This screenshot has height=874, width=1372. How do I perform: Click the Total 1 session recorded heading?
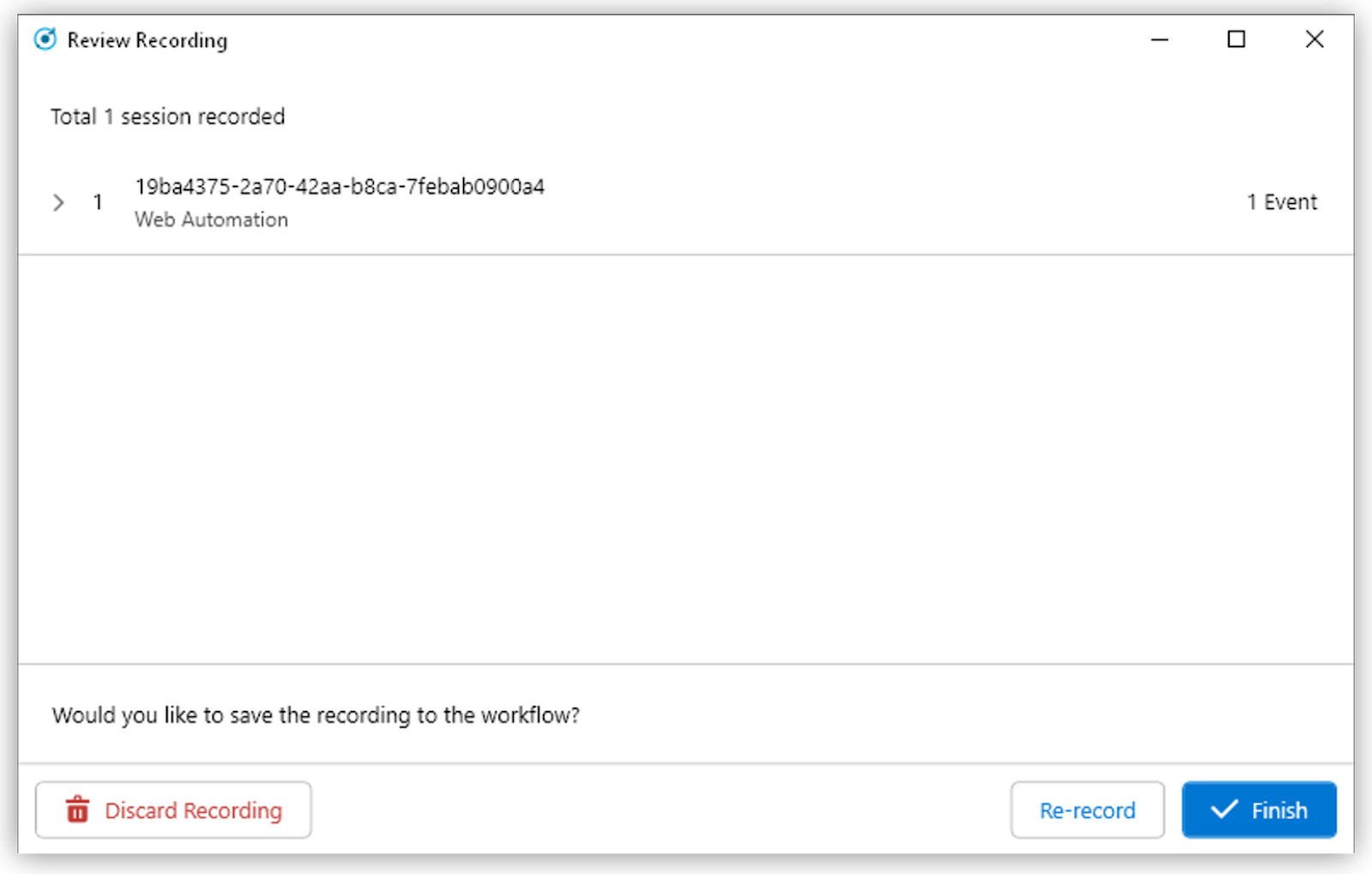(x=168, y=116)
